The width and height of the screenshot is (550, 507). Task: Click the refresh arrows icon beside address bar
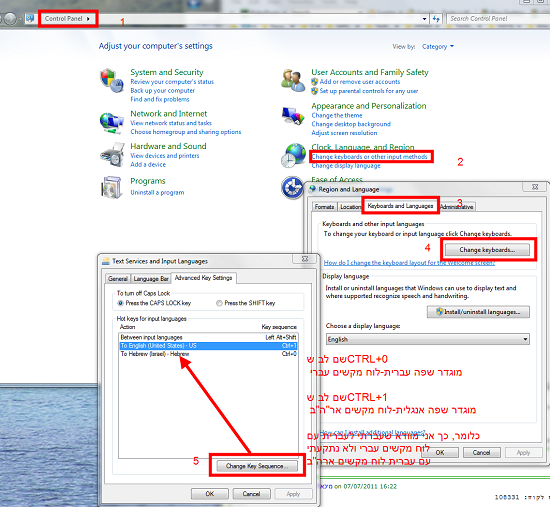436,19
